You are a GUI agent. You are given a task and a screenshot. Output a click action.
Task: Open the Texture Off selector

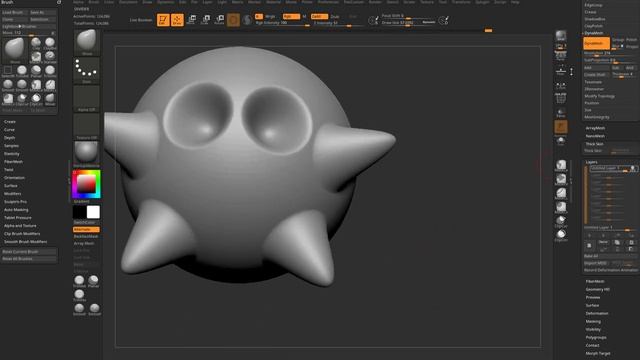(x=87, y=126)
